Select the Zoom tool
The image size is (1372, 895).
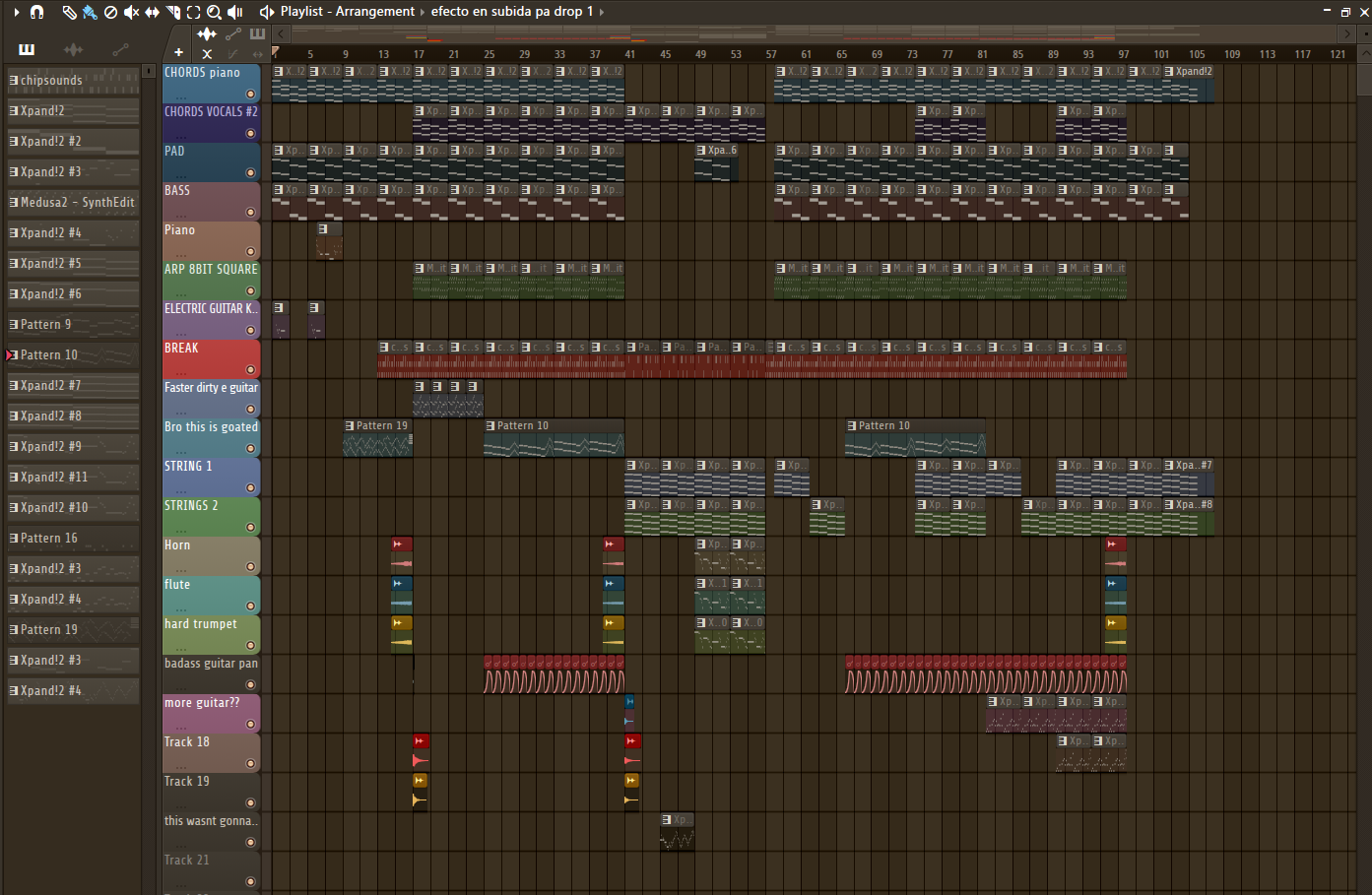click(x=214, y=13)
